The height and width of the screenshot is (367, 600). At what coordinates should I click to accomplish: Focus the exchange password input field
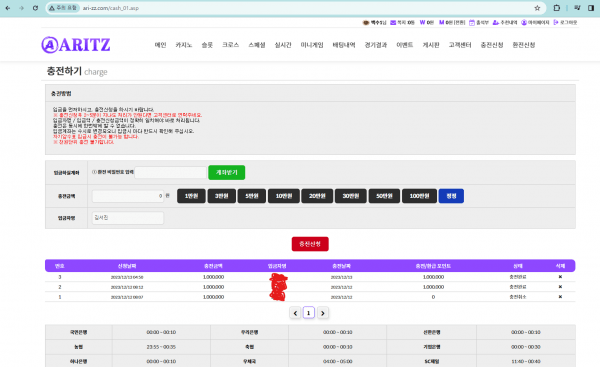click(x=171, y=173)
